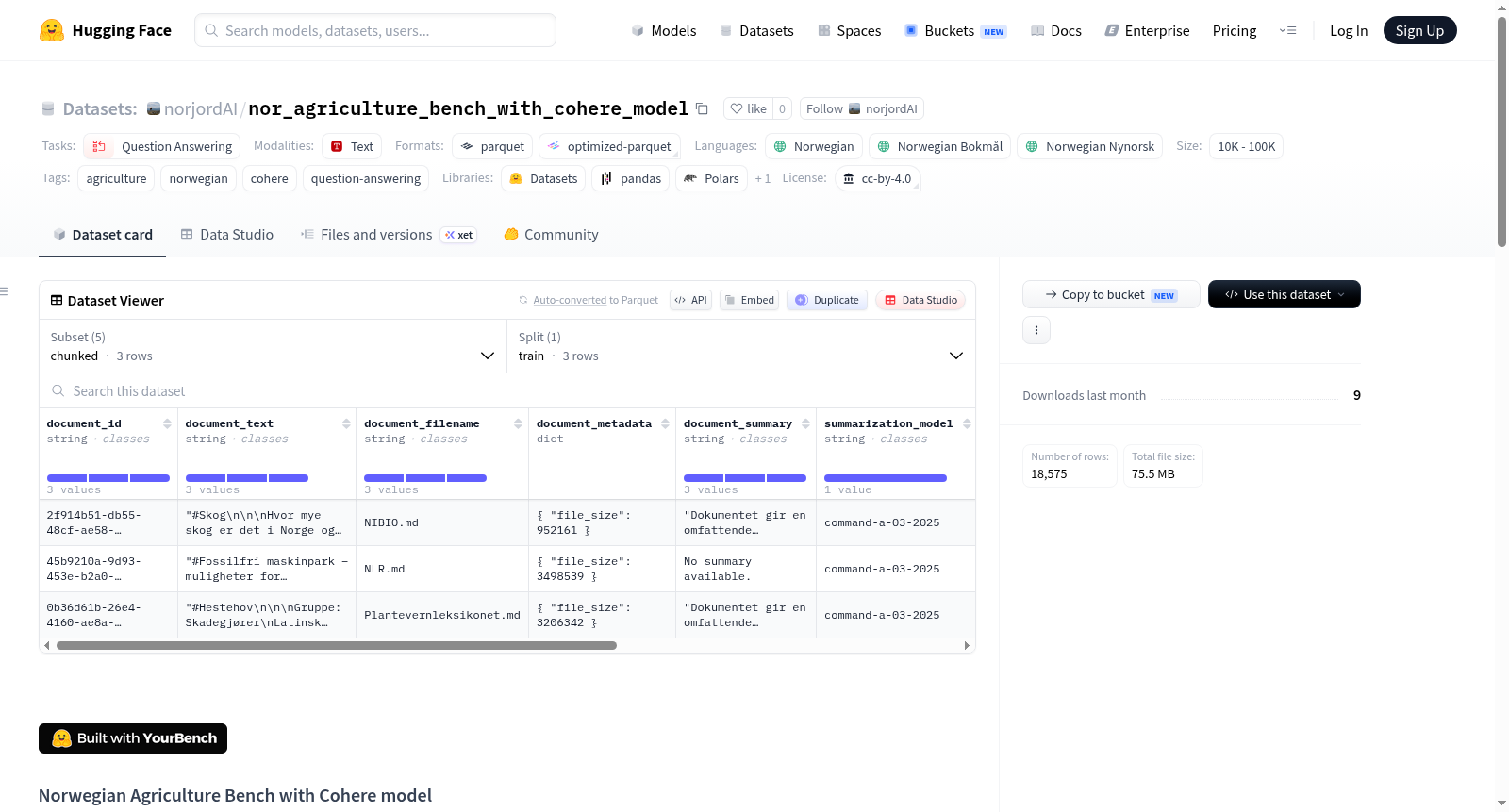Open Data Studio from the viewer header
The height and width of the screenshot is (812, 1509).
click(920, 300)
